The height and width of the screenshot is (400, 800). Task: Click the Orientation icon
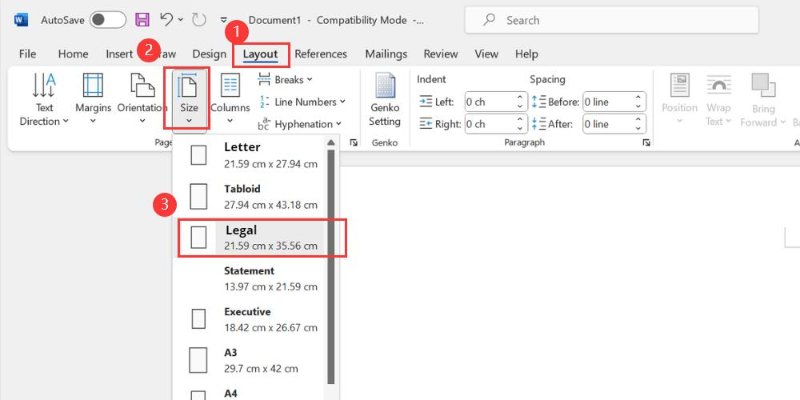pyautogui.click(x=141, y=98)
